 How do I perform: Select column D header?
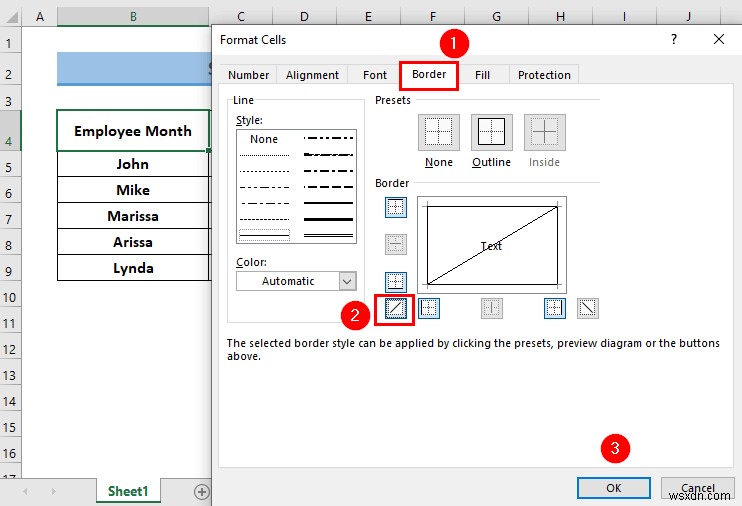[x=304, y=17]
